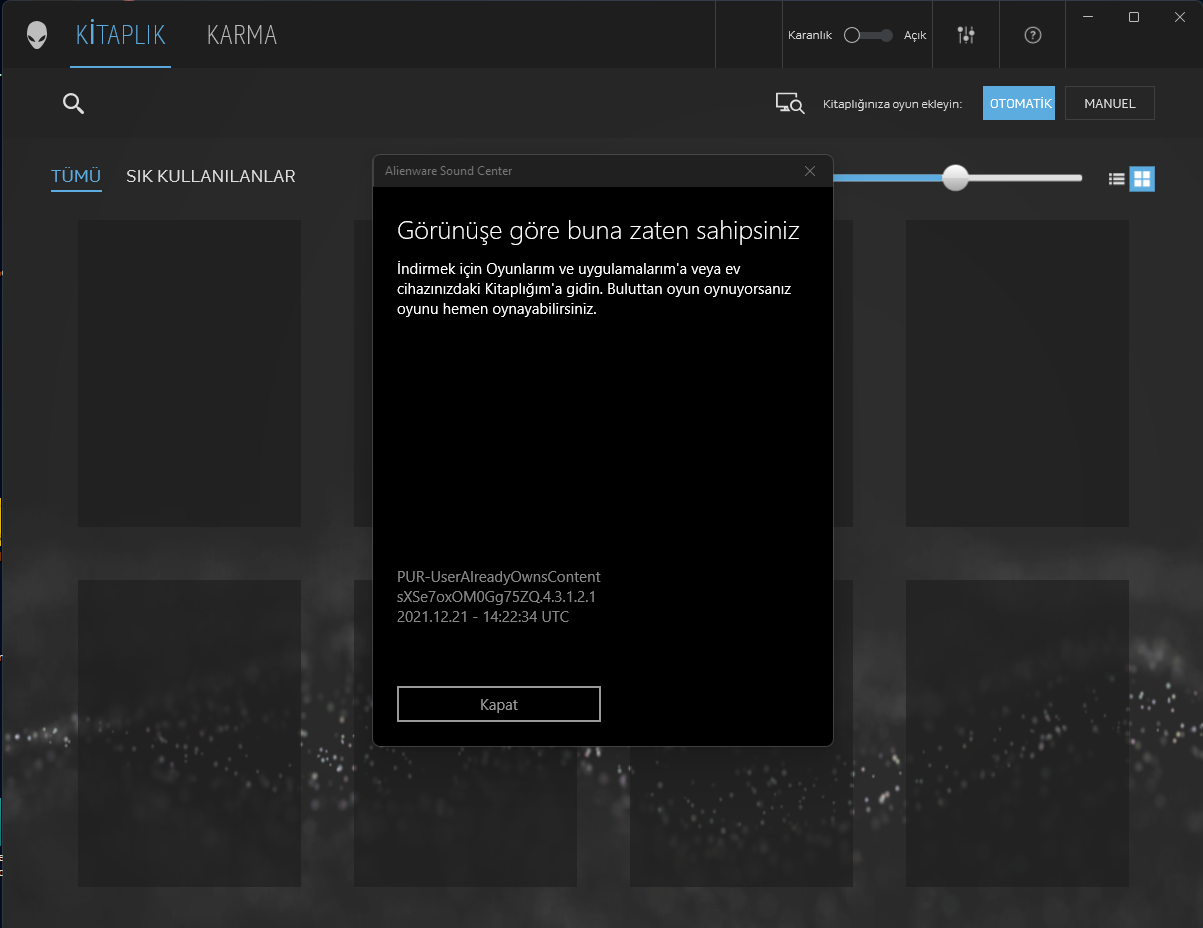The image size is (1203, 928).
Task: Switch to grid view icon
Action: pos(1142,179)
